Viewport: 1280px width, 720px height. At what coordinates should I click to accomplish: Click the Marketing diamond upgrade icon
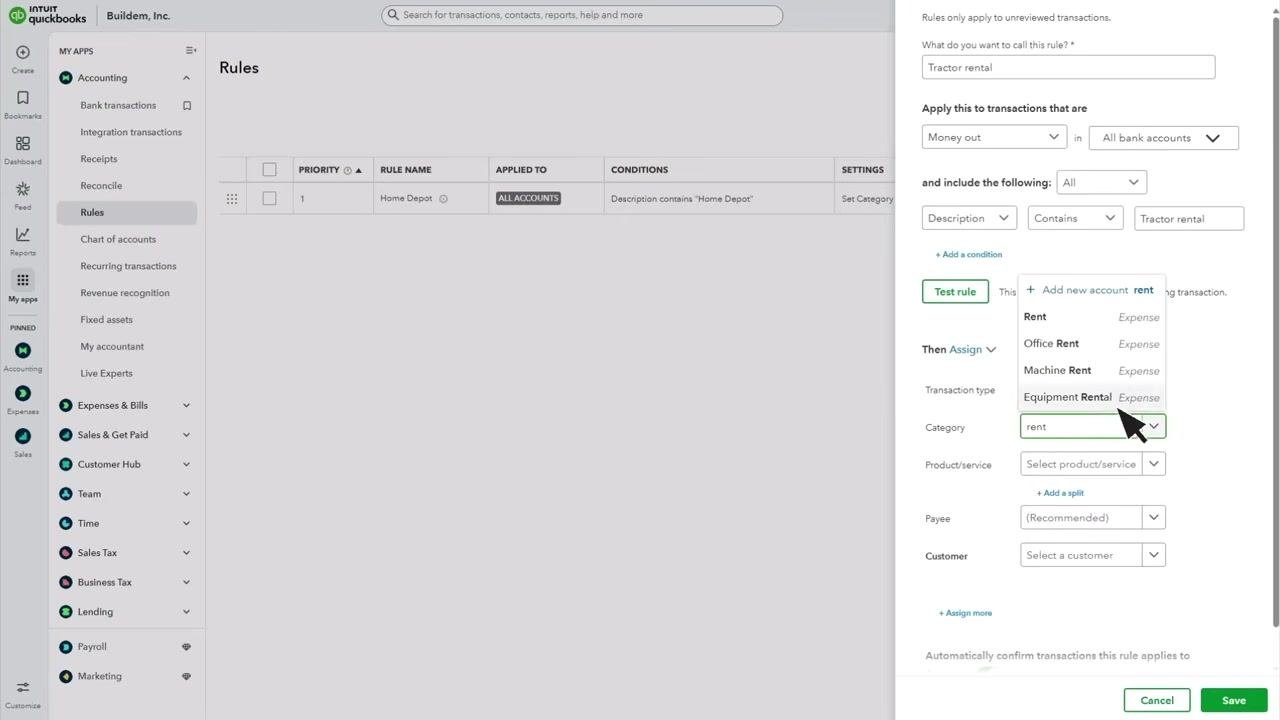(x=187, y=677)
